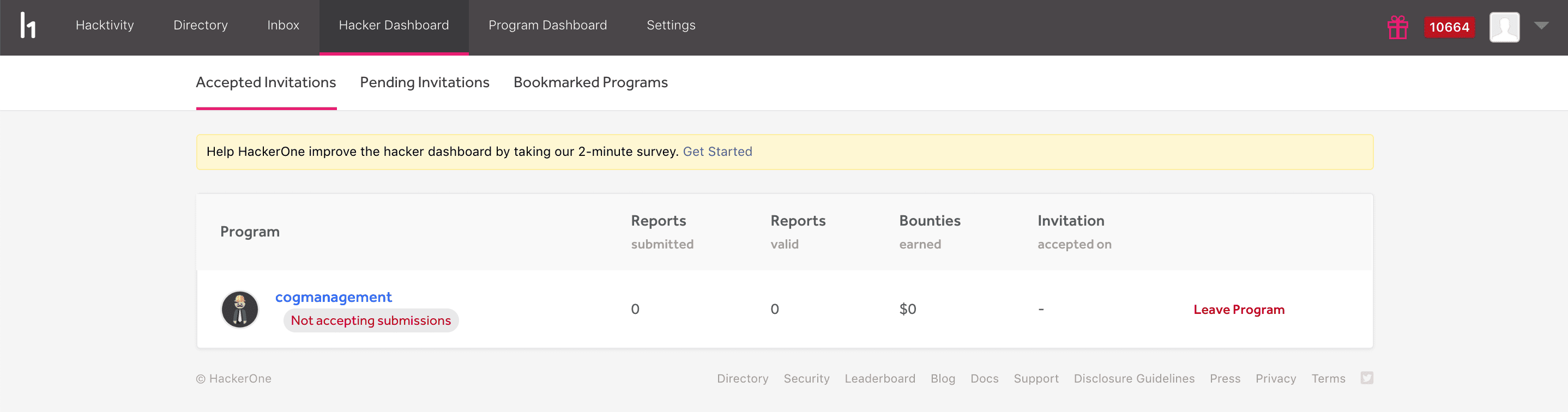
Task: Open the Leaderboard footer link
Action: coord(879,379)
